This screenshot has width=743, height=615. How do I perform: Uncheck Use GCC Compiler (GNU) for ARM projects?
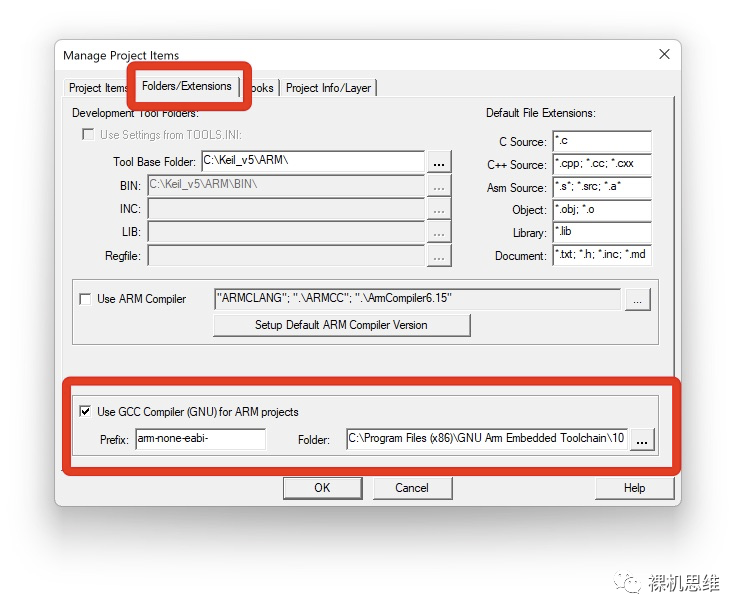85,411
